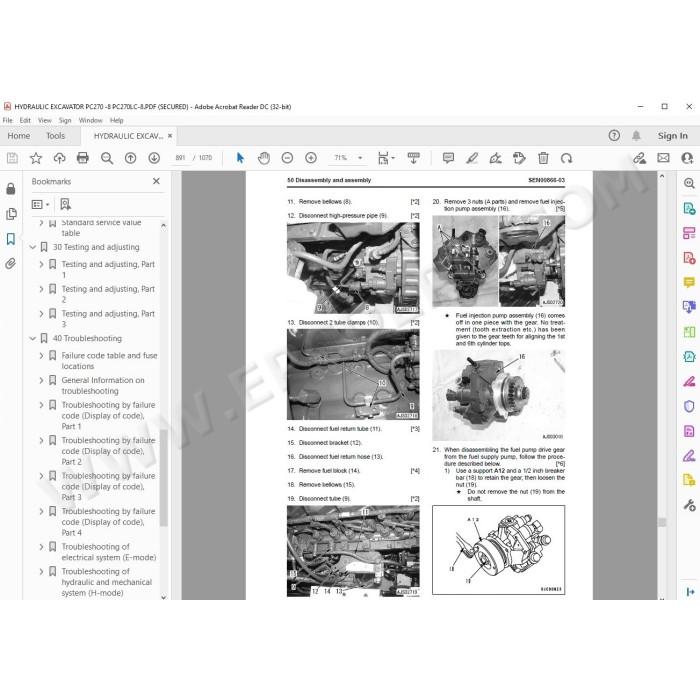
Task: Activate the Hand pan tool
Action: click(x=264, y=158)
